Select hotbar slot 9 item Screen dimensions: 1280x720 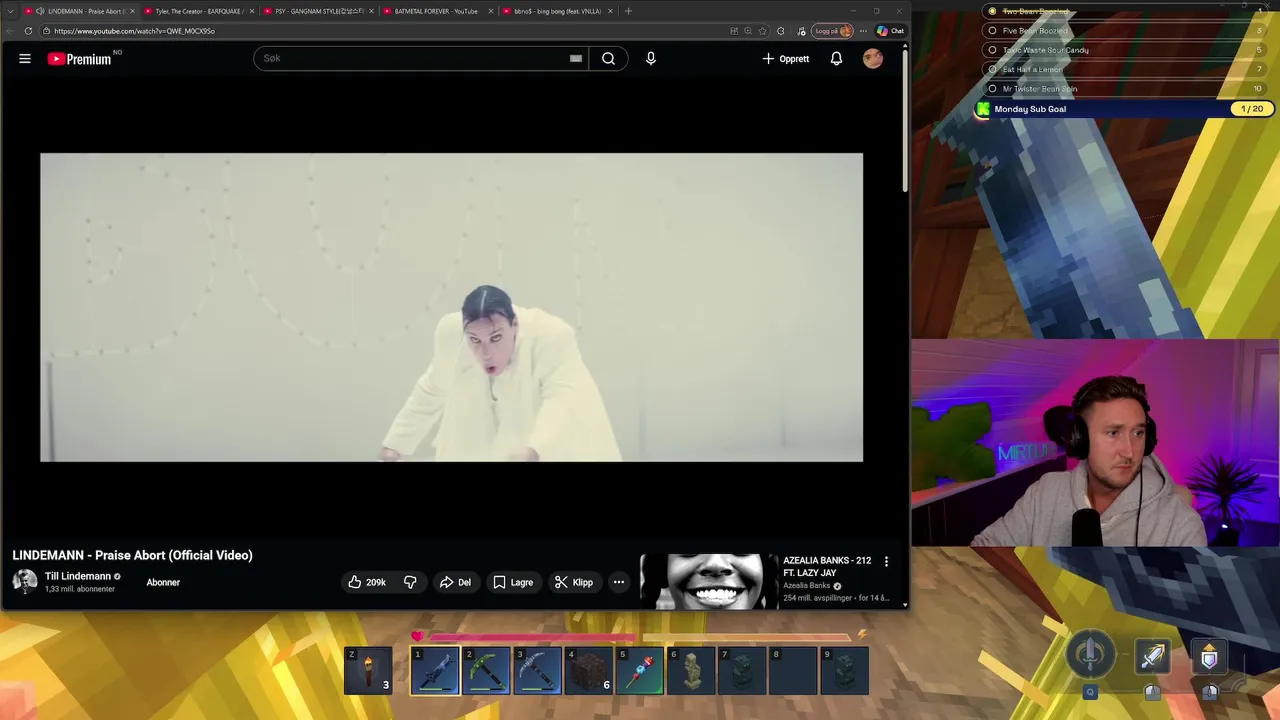(844, 671)
